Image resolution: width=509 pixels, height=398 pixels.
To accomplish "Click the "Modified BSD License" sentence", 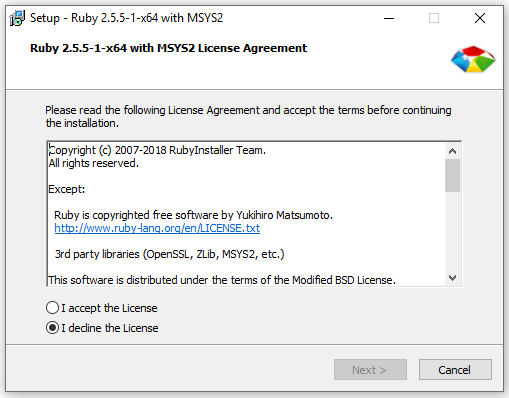I will pyautogui.click(x=222, y=280).
